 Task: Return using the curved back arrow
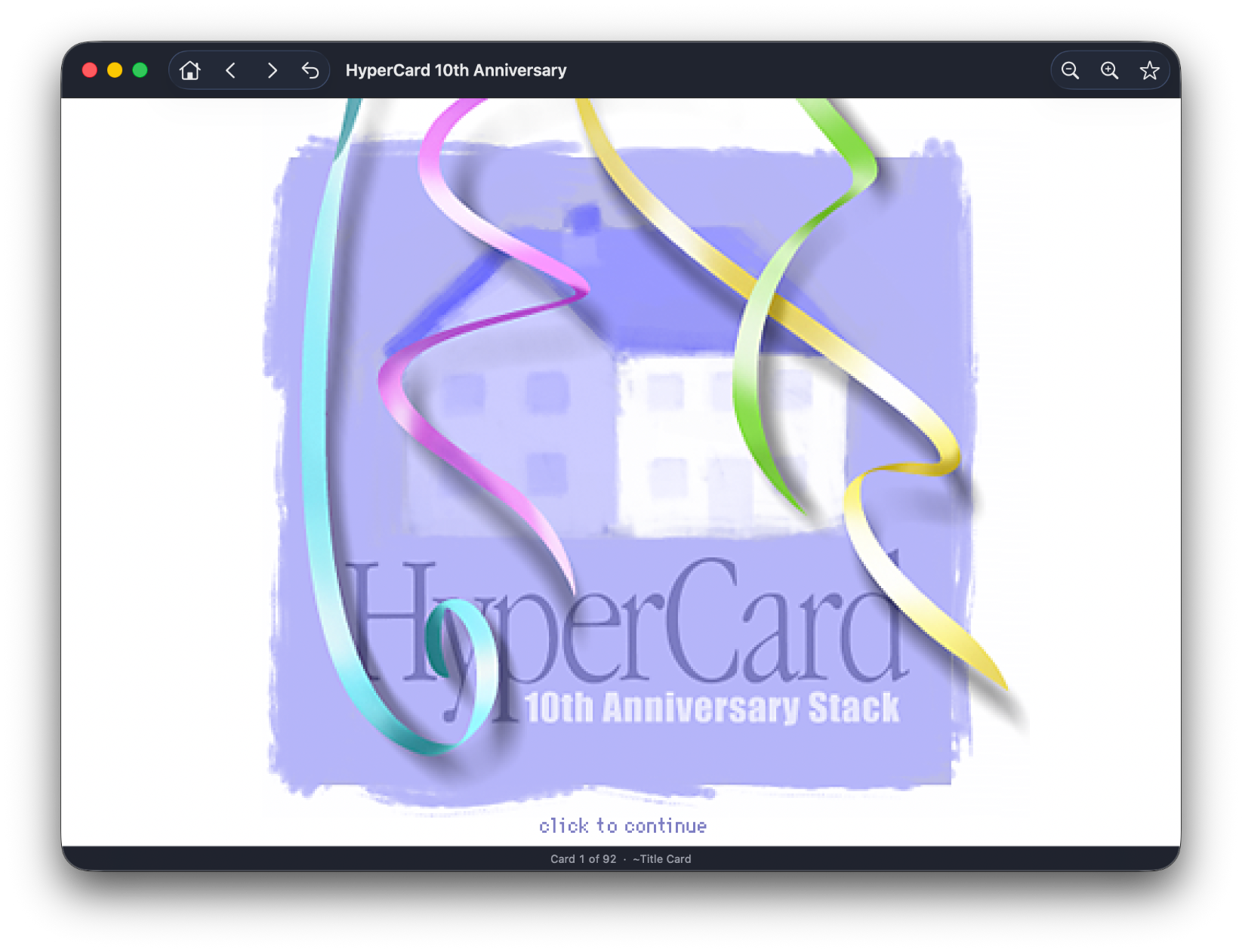[310, 70]
